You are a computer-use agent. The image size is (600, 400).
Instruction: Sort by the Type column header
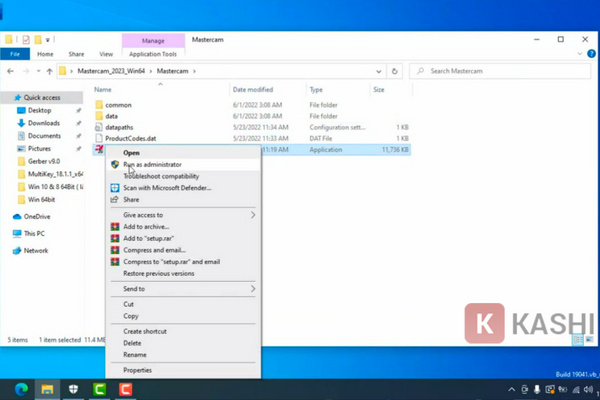click(x=316, y=90)
